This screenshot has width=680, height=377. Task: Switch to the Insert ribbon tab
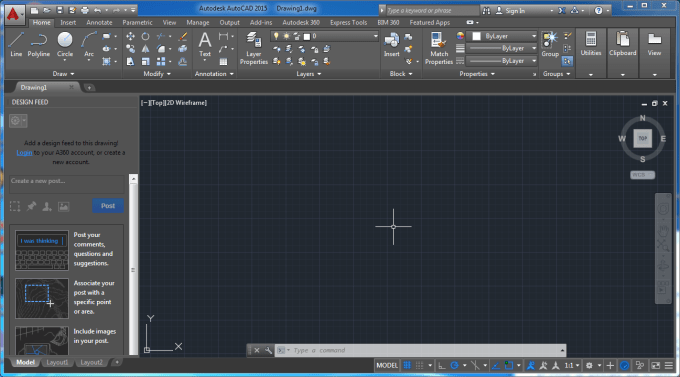(x=68, y=23)
